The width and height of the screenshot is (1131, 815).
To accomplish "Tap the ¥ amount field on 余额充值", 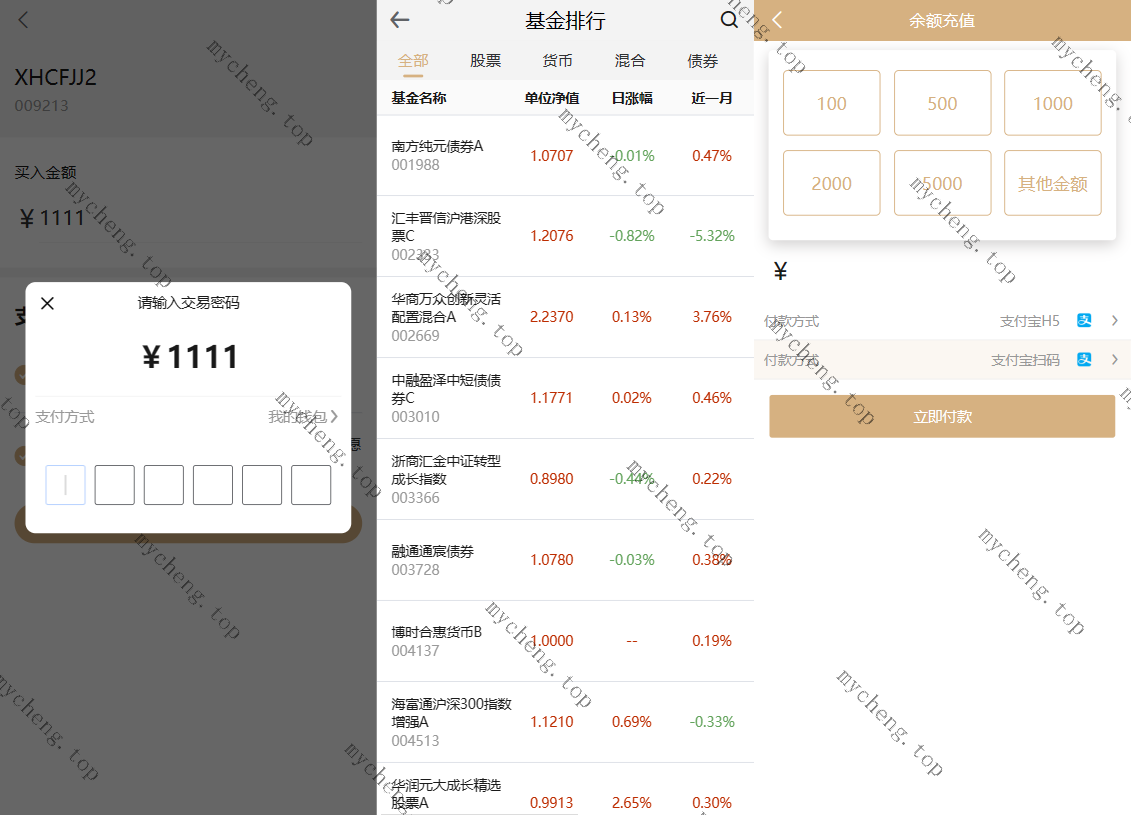I will click(942, 271).
